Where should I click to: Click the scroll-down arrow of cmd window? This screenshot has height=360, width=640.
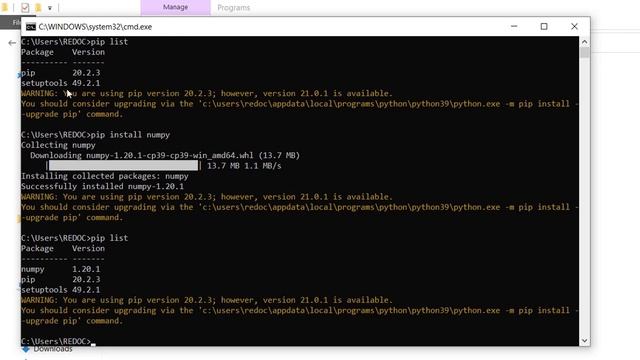click(584, 340)
